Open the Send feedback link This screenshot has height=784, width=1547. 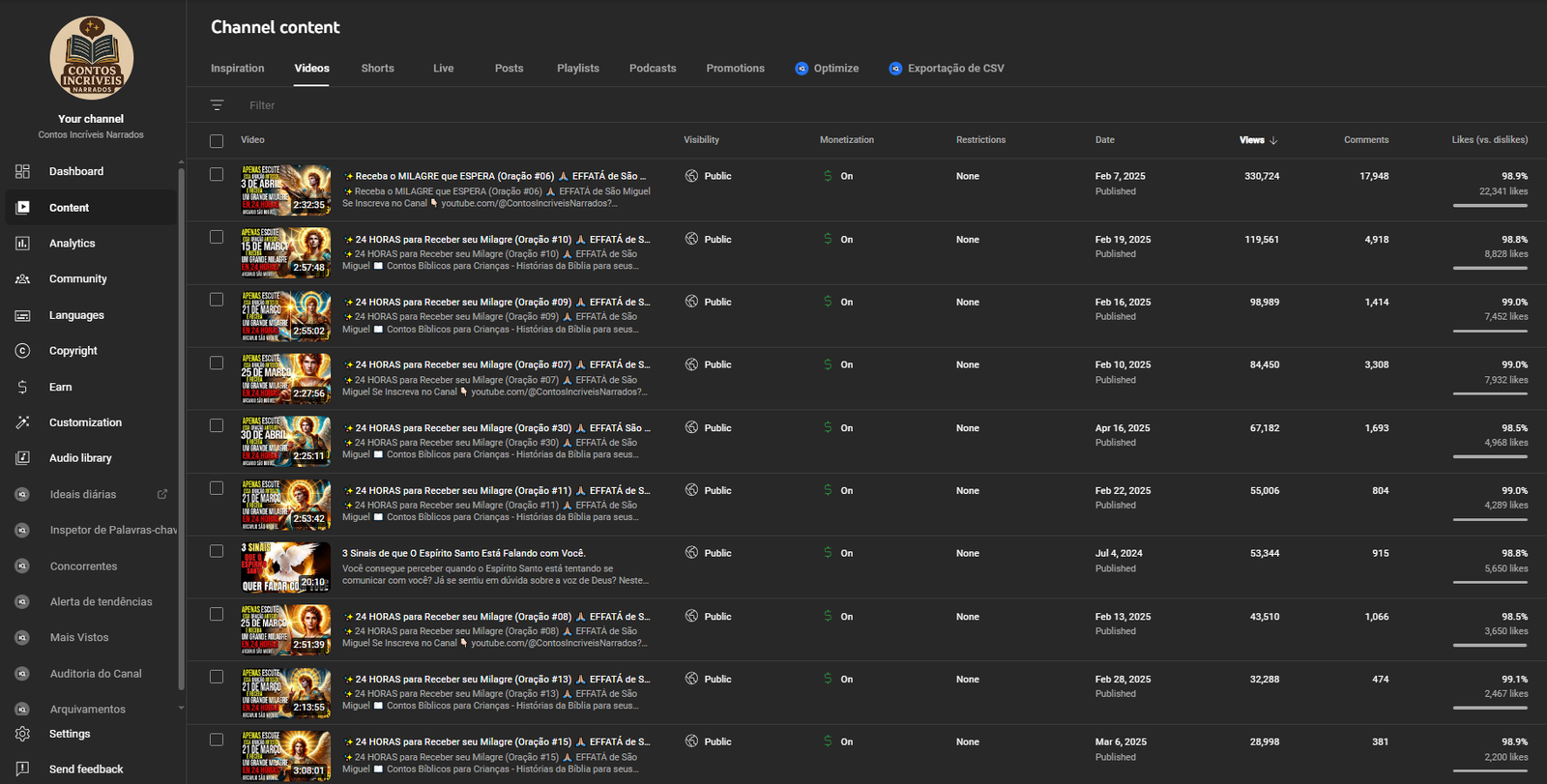(x=86, y=769)
